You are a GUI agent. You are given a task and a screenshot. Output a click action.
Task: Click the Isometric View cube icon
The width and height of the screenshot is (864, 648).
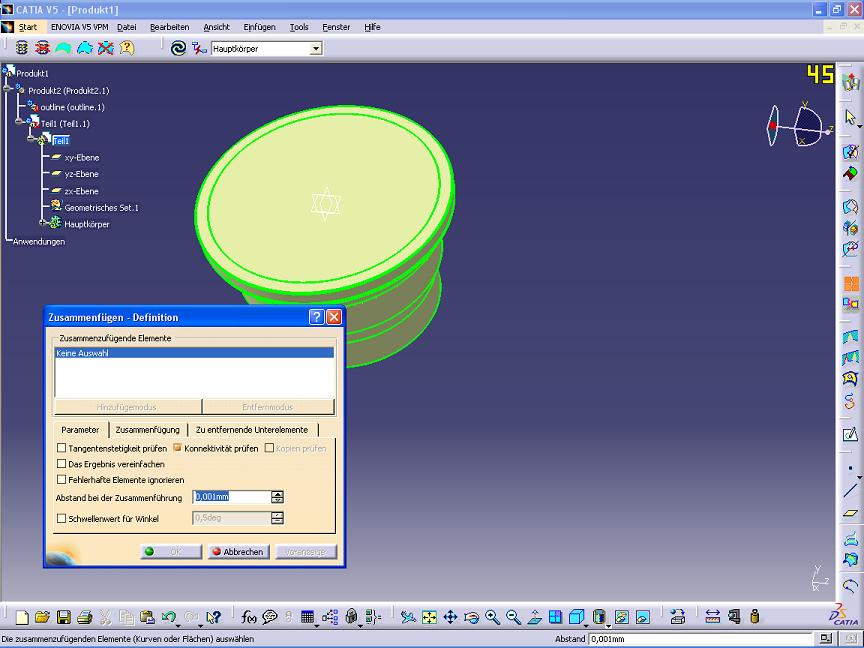click(576, 617)
